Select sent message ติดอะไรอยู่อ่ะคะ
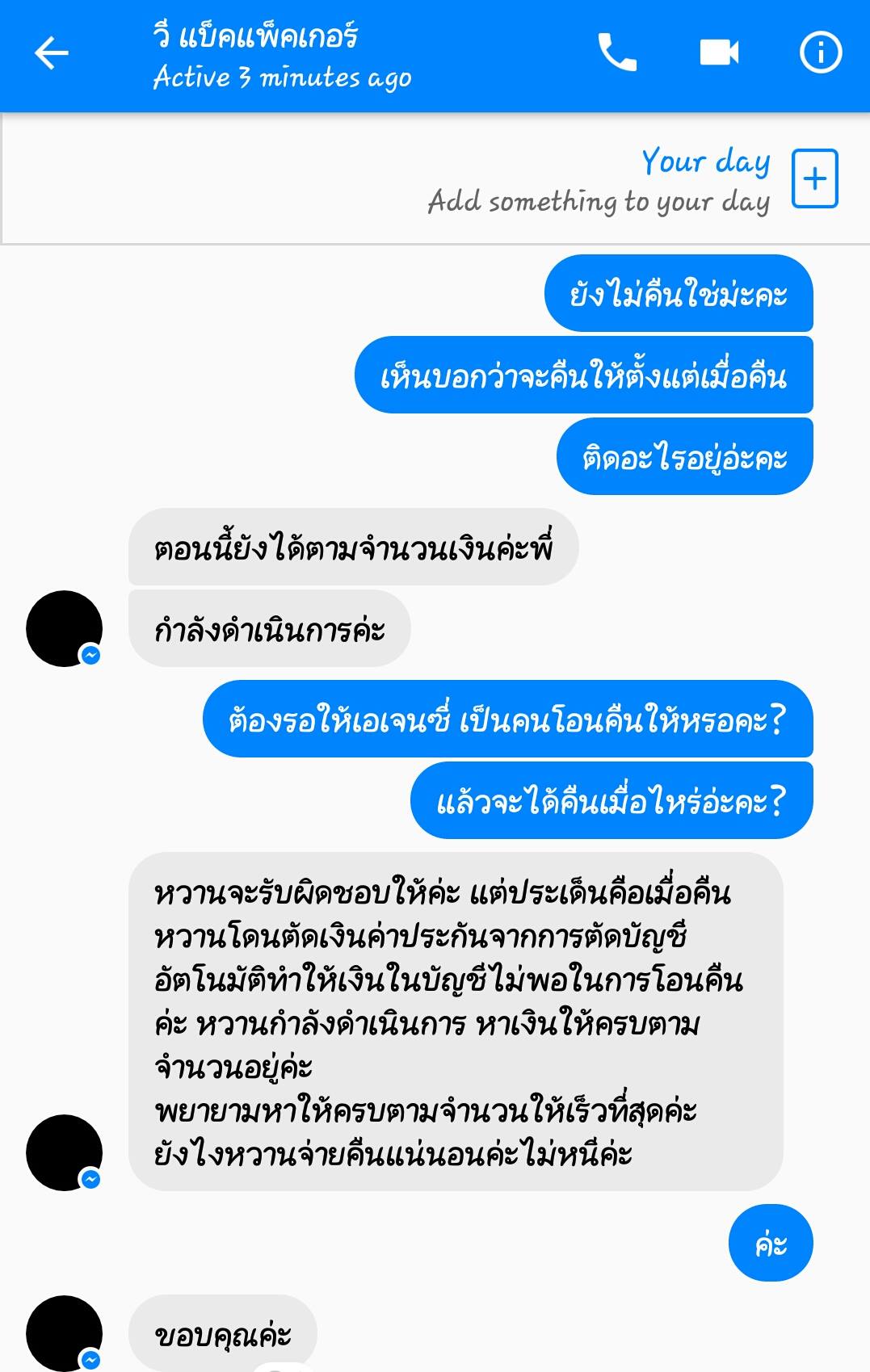 pyautogui.click(x=685, y=456)
